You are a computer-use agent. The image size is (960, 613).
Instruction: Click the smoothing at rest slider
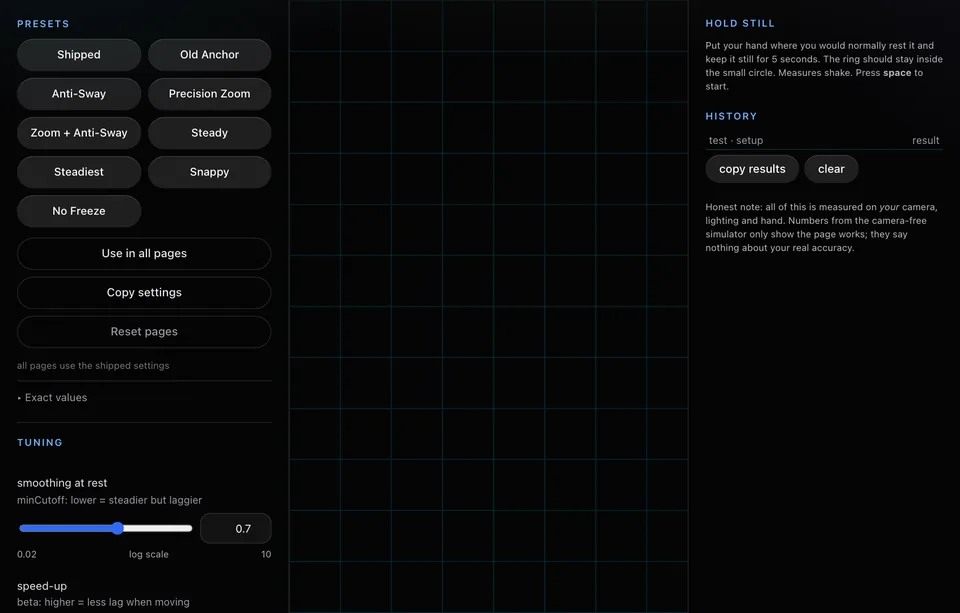click(x=105, y=528)
